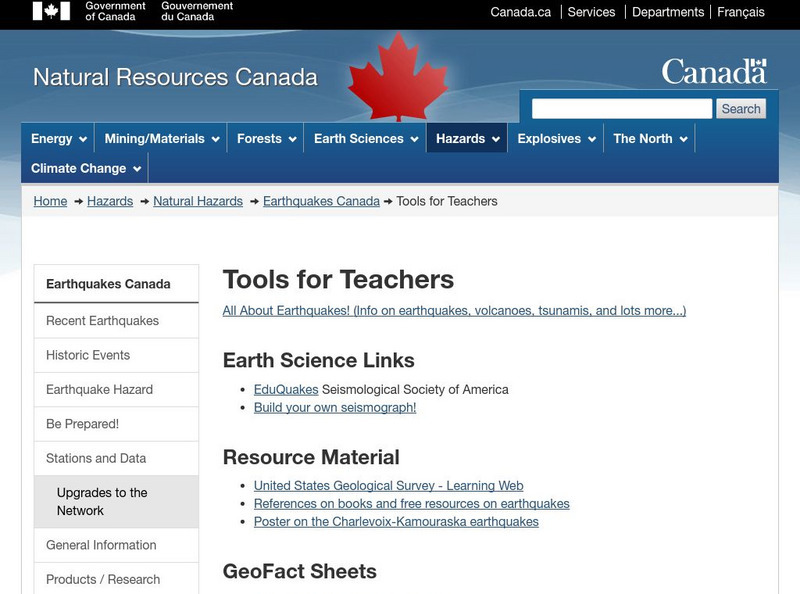Click Tools for Teachers breadcrumb text
This screenshot has height=594, width=800.
coord(447,201)
